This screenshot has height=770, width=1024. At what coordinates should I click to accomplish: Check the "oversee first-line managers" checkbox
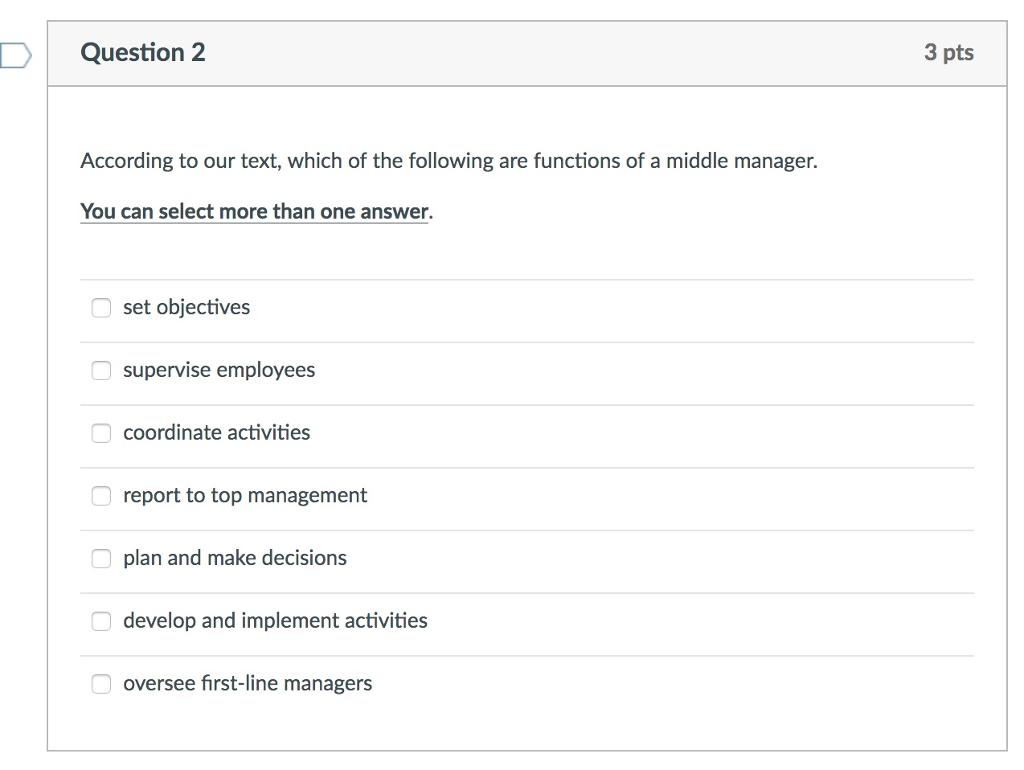101,684
